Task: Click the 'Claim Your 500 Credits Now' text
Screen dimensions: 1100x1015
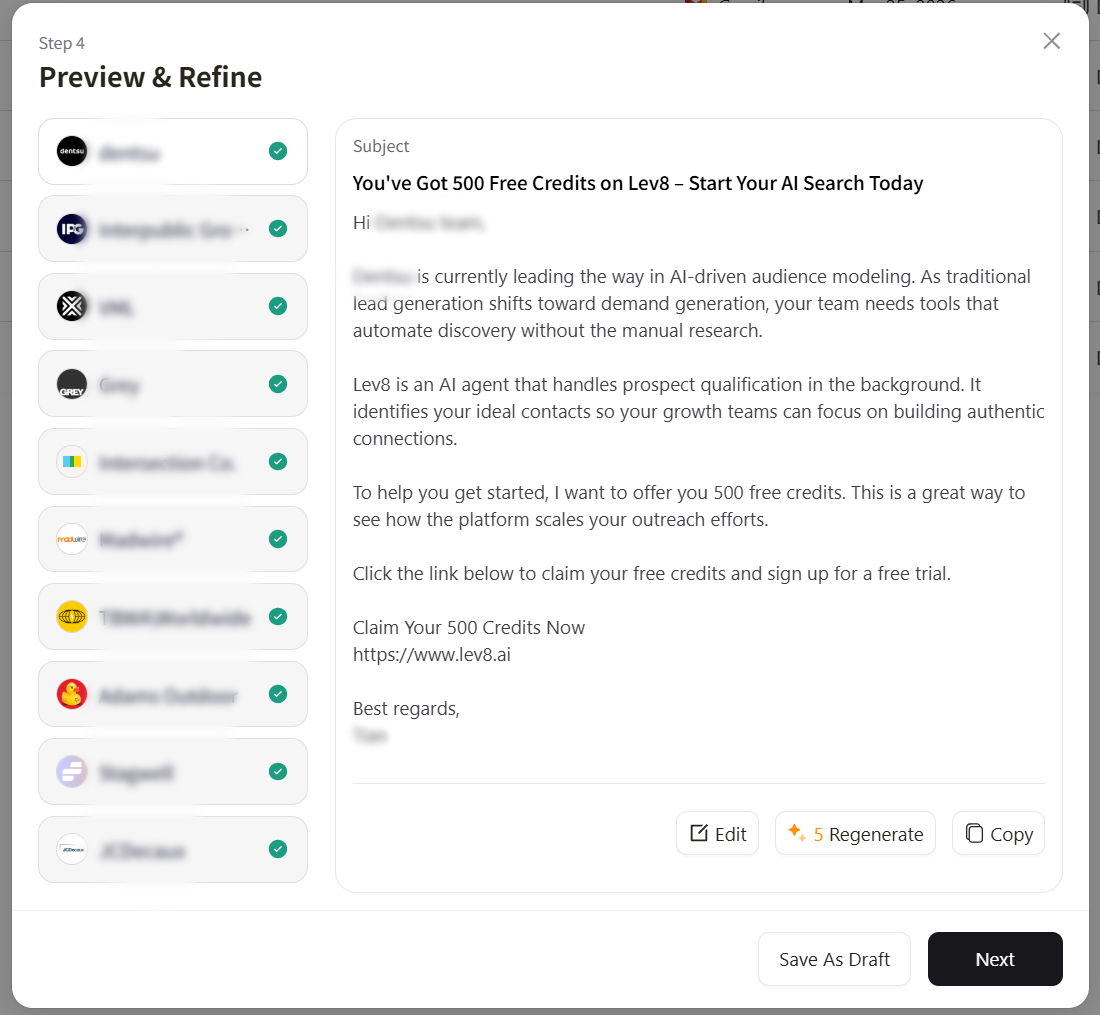Action: (x=469, y=627)
